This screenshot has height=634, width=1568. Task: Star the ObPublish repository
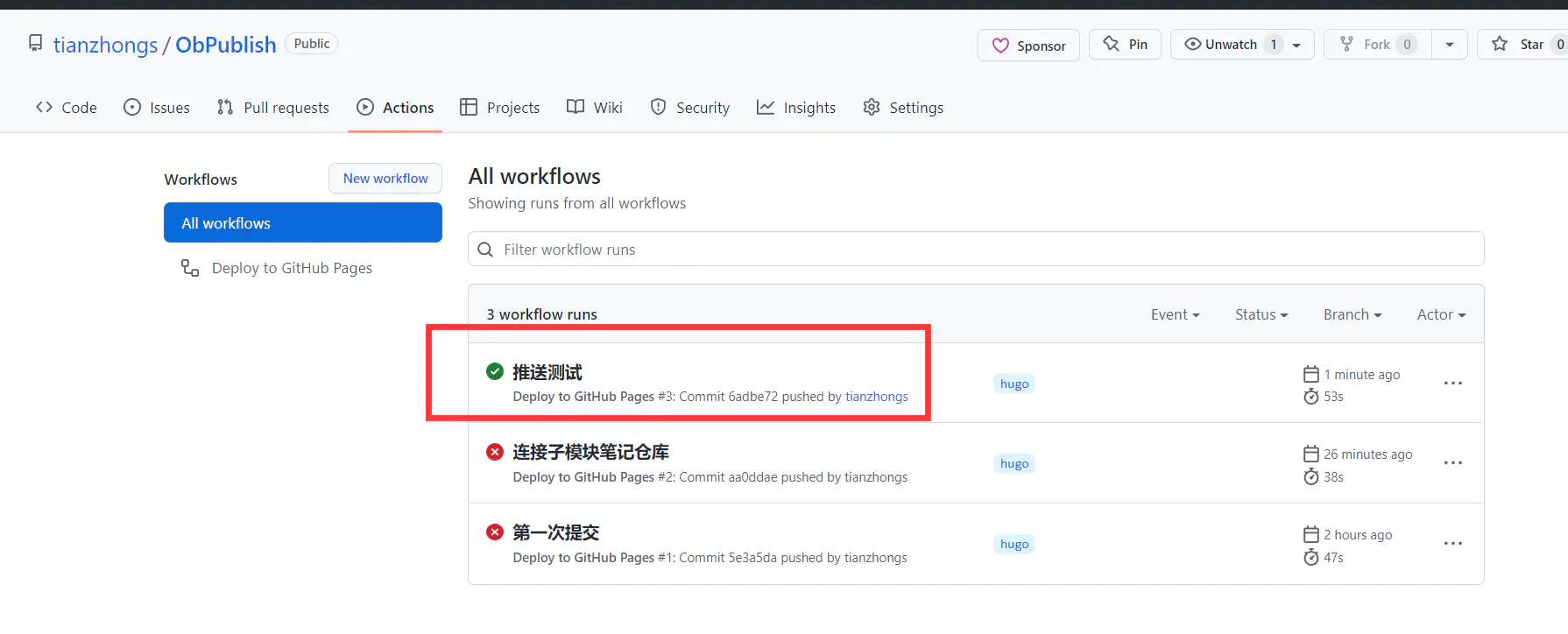tap(1522, 45)
